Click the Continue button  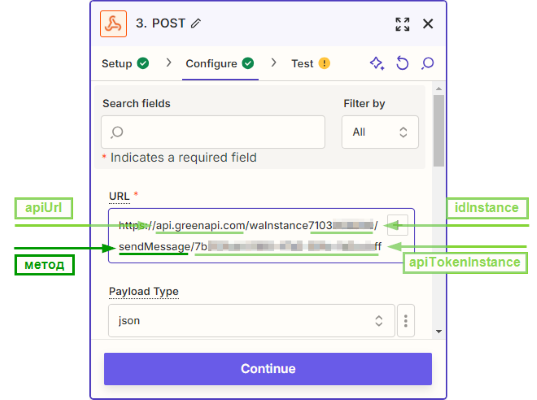(268, 369)
